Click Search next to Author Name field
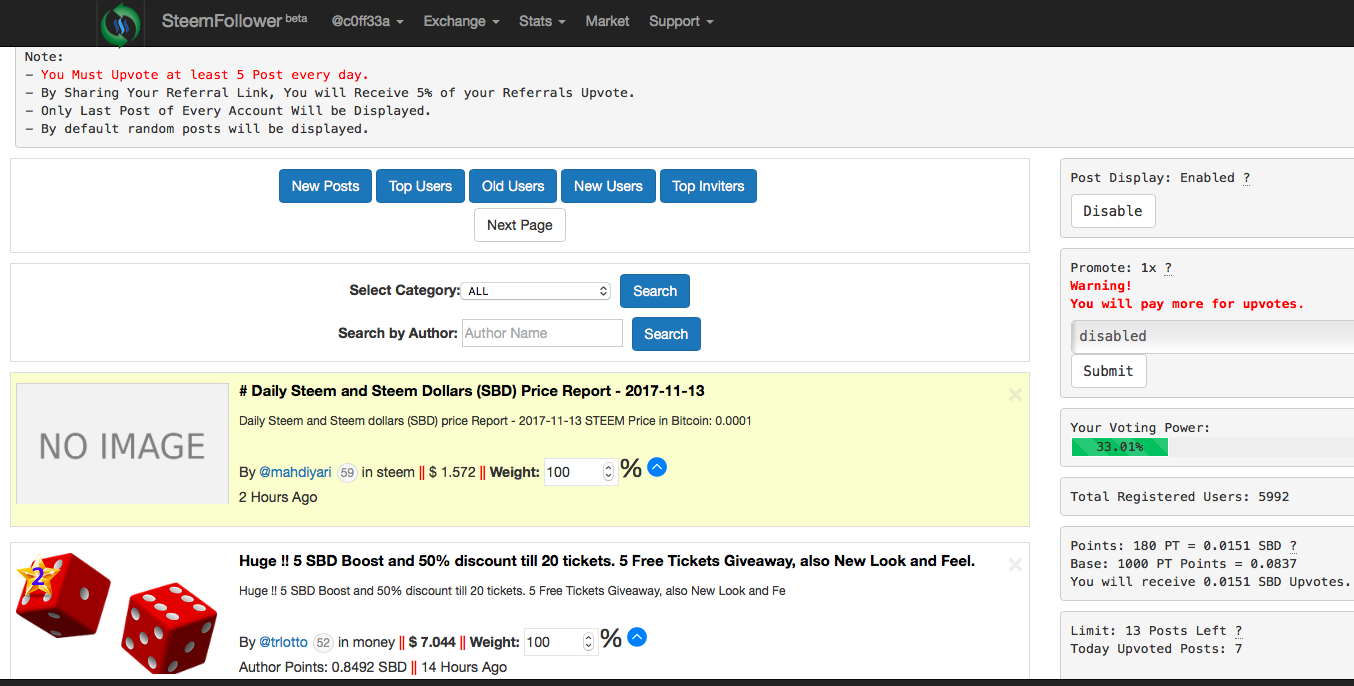Image resolution: width=1354 pixels, height=686 pixels. coord(666,334)
